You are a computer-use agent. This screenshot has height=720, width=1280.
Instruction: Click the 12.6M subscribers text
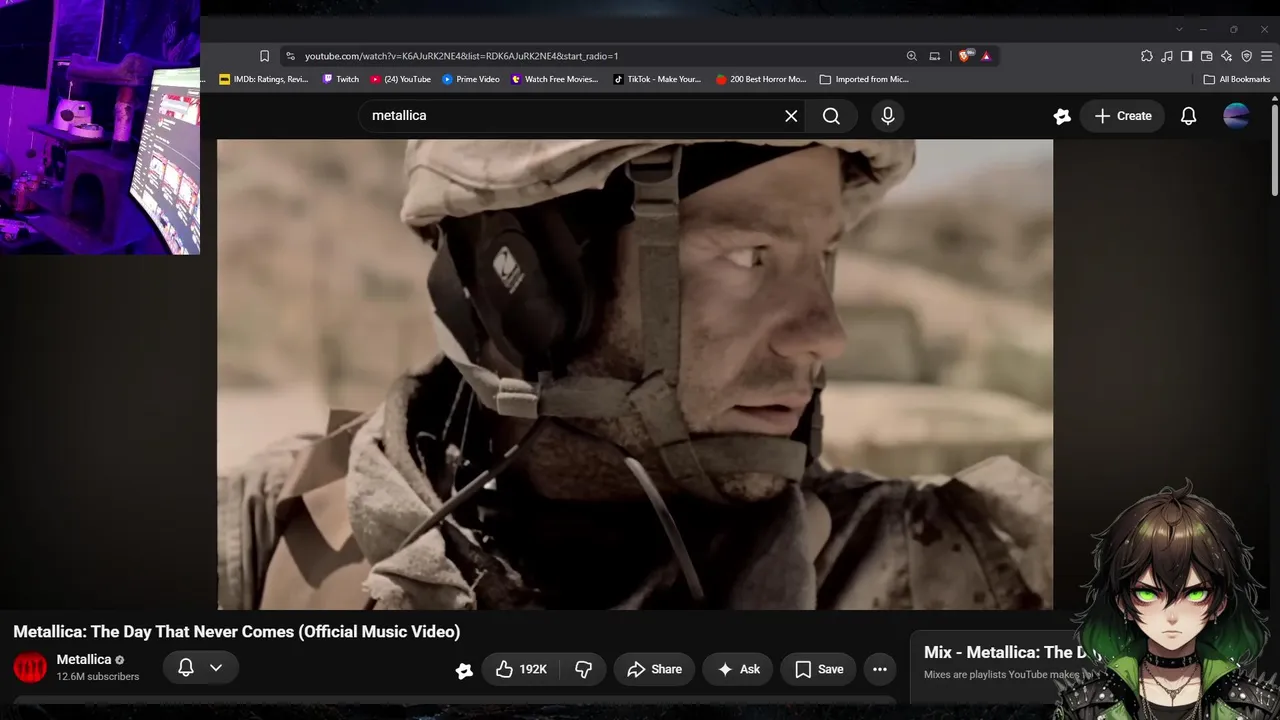[x=98, y=677]
